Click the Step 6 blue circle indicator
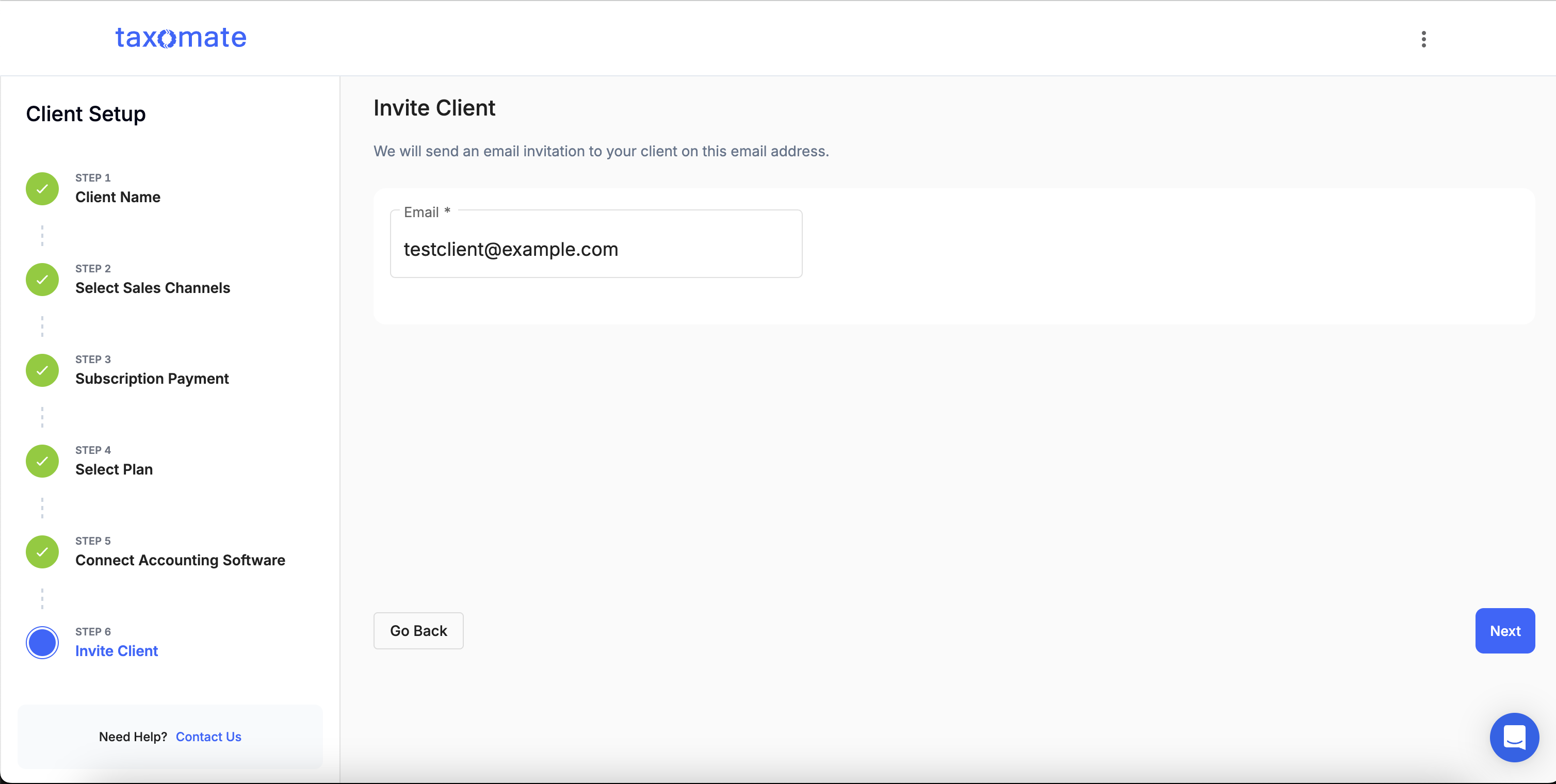This screenshot has height=784, width=1556. (42, 643)
